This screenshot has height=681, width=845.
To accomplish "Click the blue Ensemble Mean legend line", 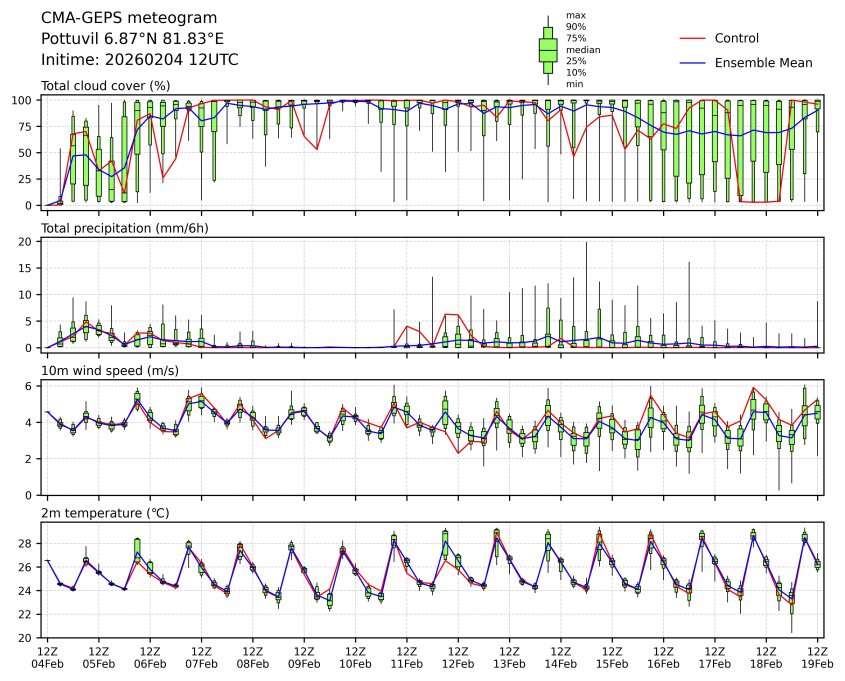I will [692, 63].
